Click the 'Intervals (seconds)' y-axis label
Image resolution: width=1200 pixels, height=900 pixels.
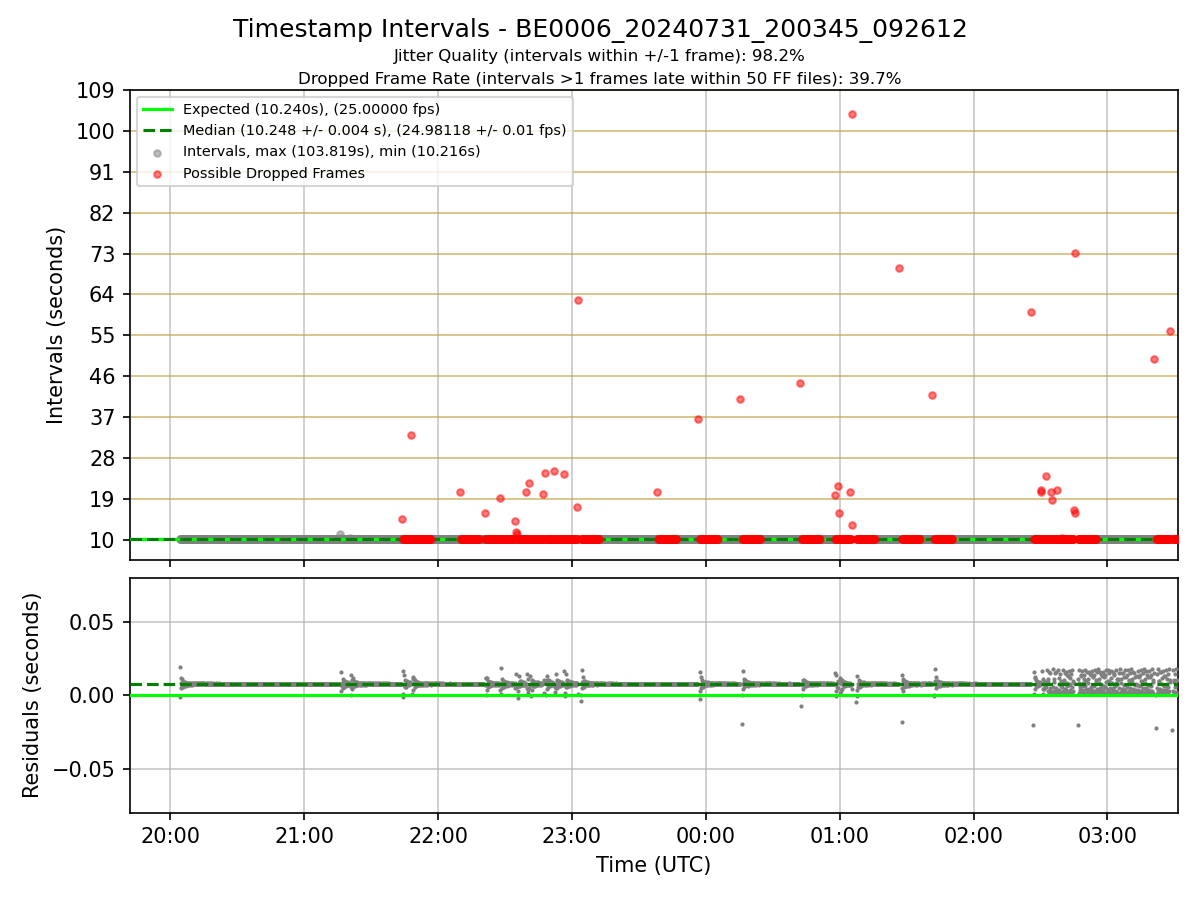point(56,325)
